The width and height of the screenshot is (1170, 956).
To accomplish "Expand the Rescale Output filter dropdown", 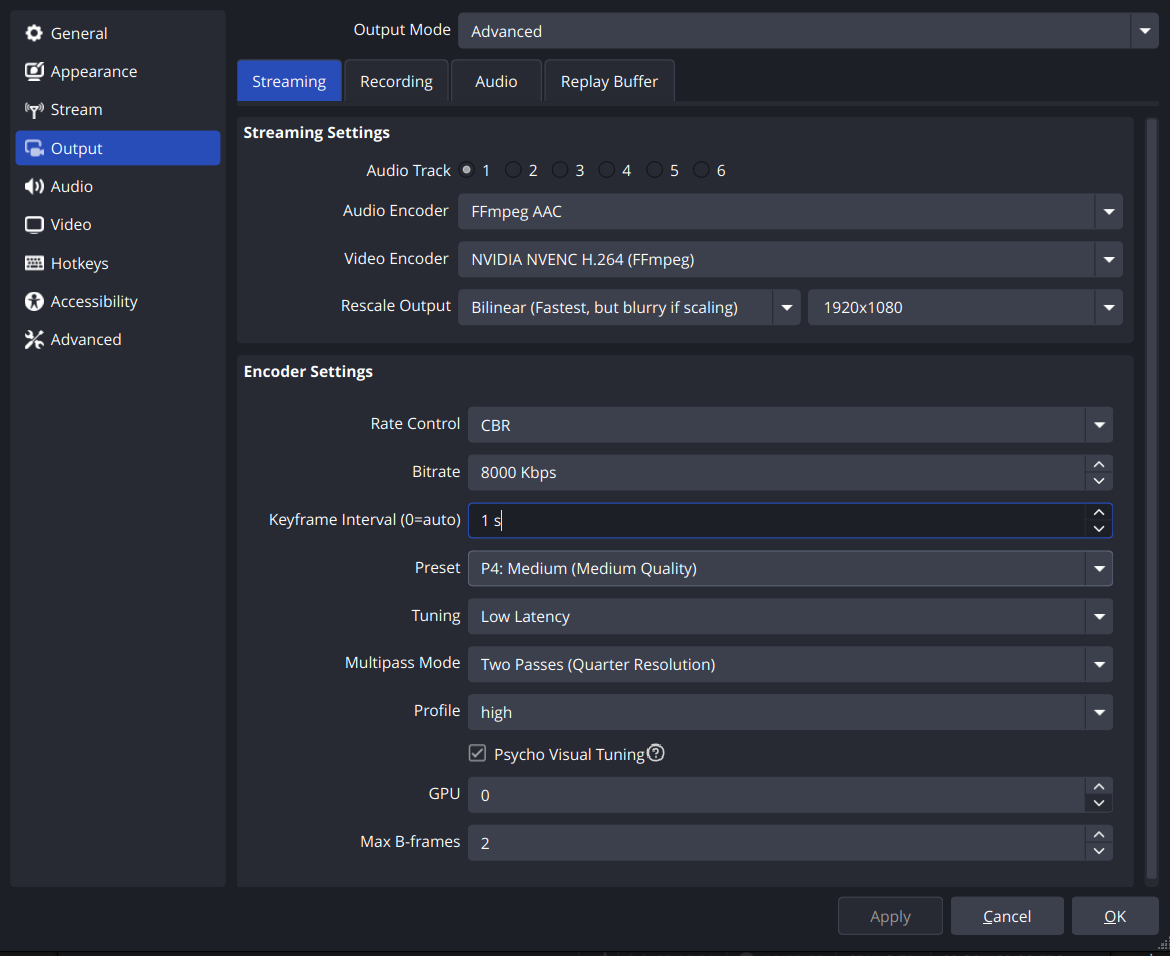I will click(787, 307).
